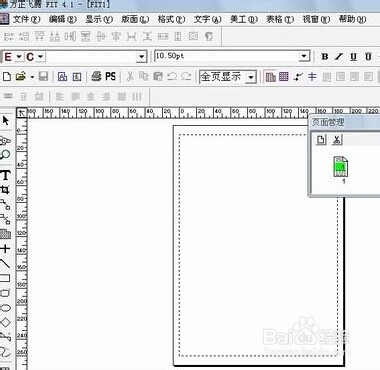Screen dimensions: 380x370
Task: Open the 表格(T) menu
Action: (280, 19)
